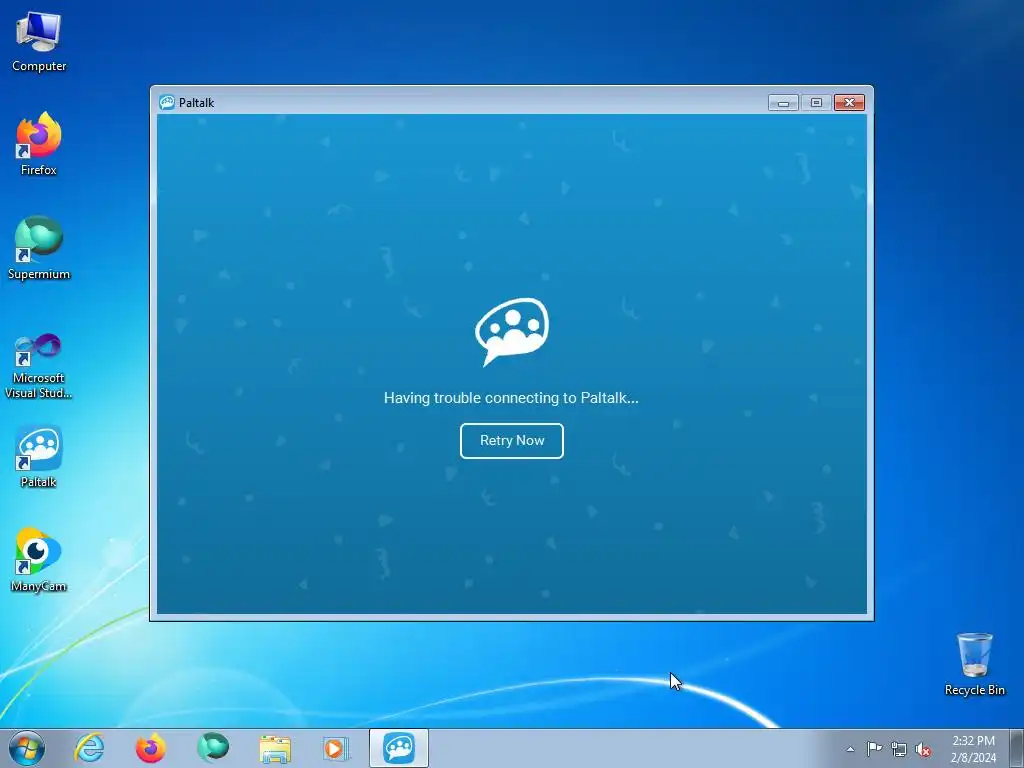Image resolution: width=1024 pixels, height=768 pixels.
Task: Show hidden system tray icons
Action: click(x=850, y=749)
